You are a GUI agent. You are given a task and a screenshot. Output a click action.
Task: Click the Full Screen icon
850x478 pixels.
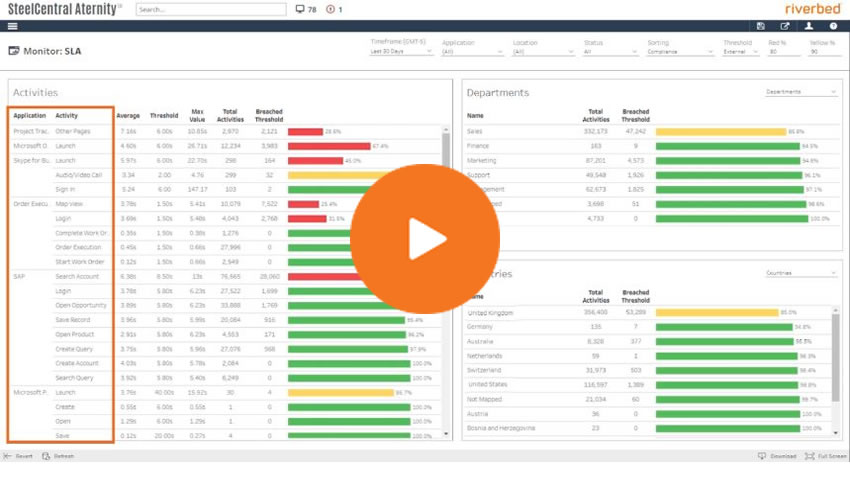pos(809,456)
